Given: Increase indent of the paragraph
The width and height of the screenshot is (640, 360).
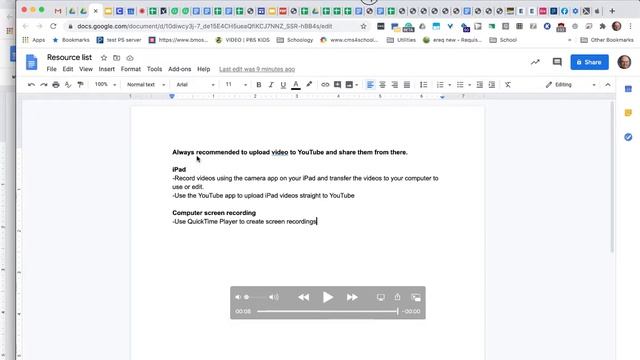Looking at the screenshot, I should [x=492, y=84].
